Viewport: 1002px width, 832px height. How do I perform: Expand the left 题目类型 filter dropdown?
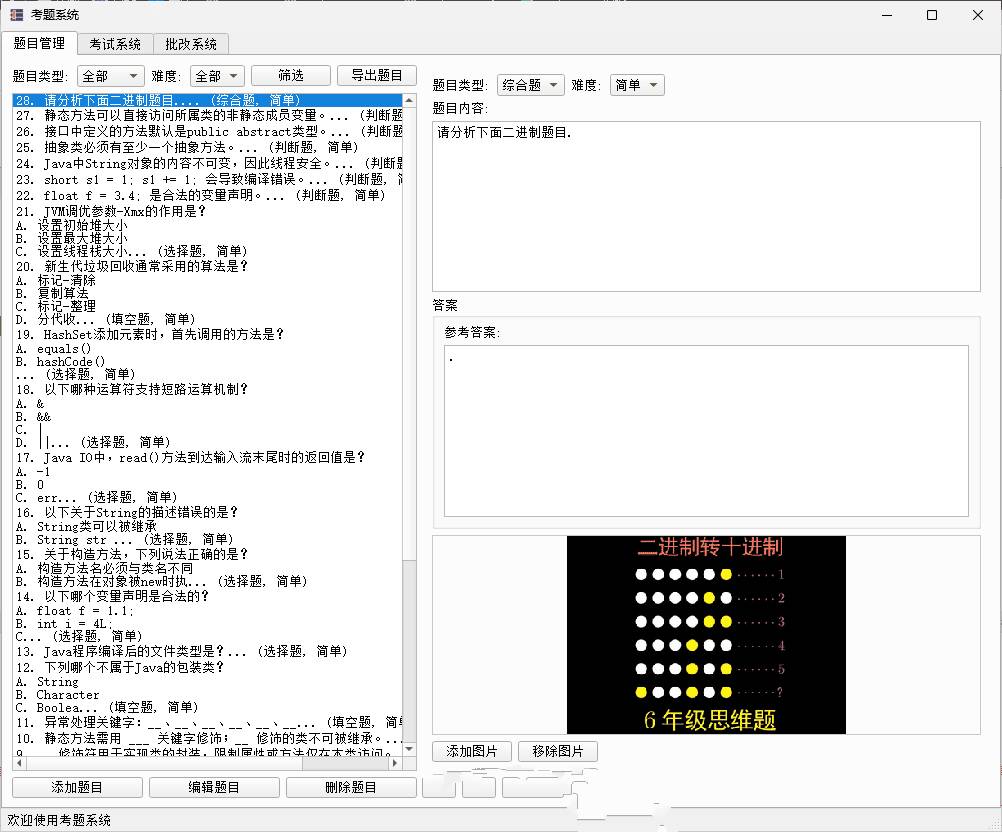coord(110,76)
